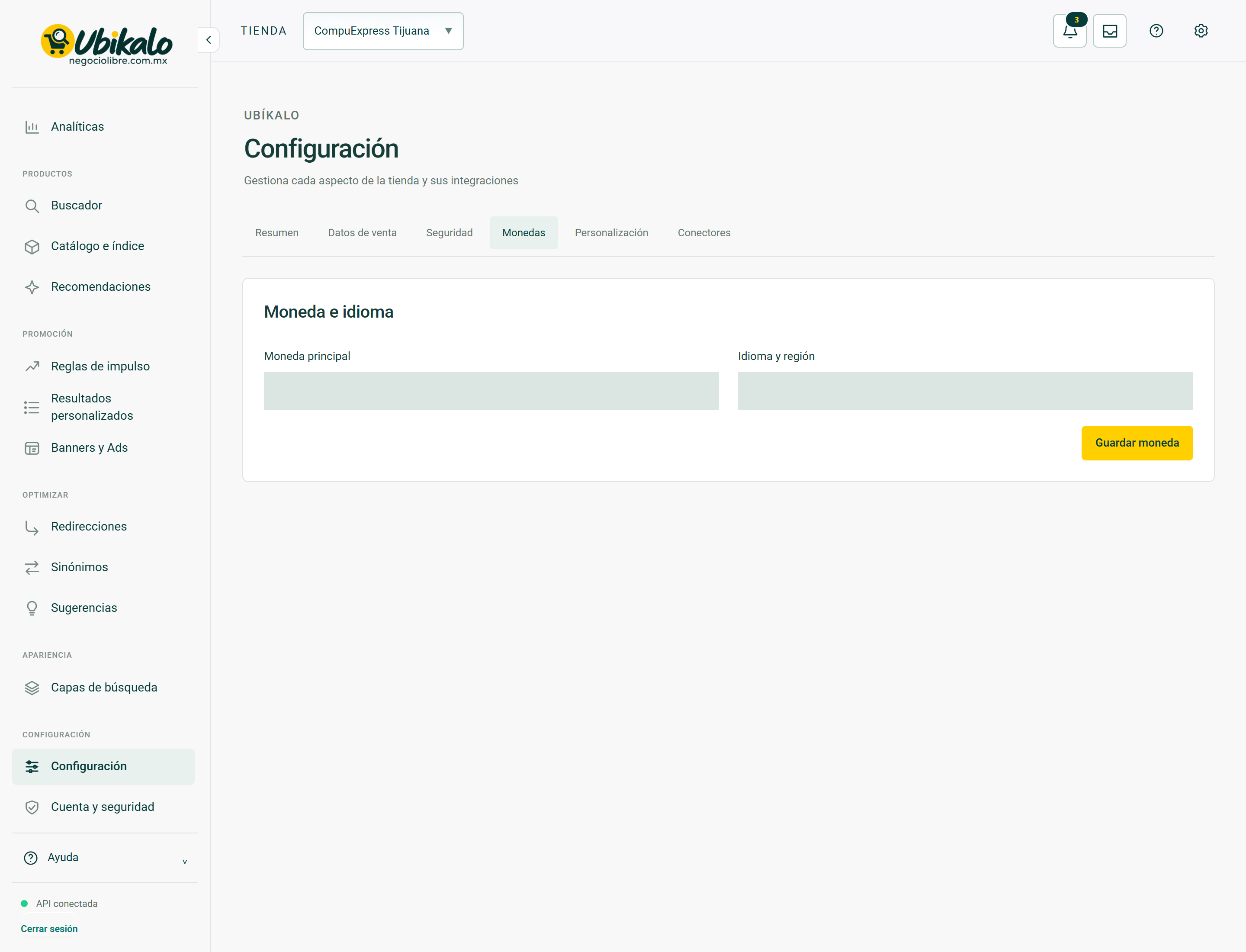Click the Configuración sliders icon in sidebar
The image size is (1246, 952).
(x=32, y=767)
